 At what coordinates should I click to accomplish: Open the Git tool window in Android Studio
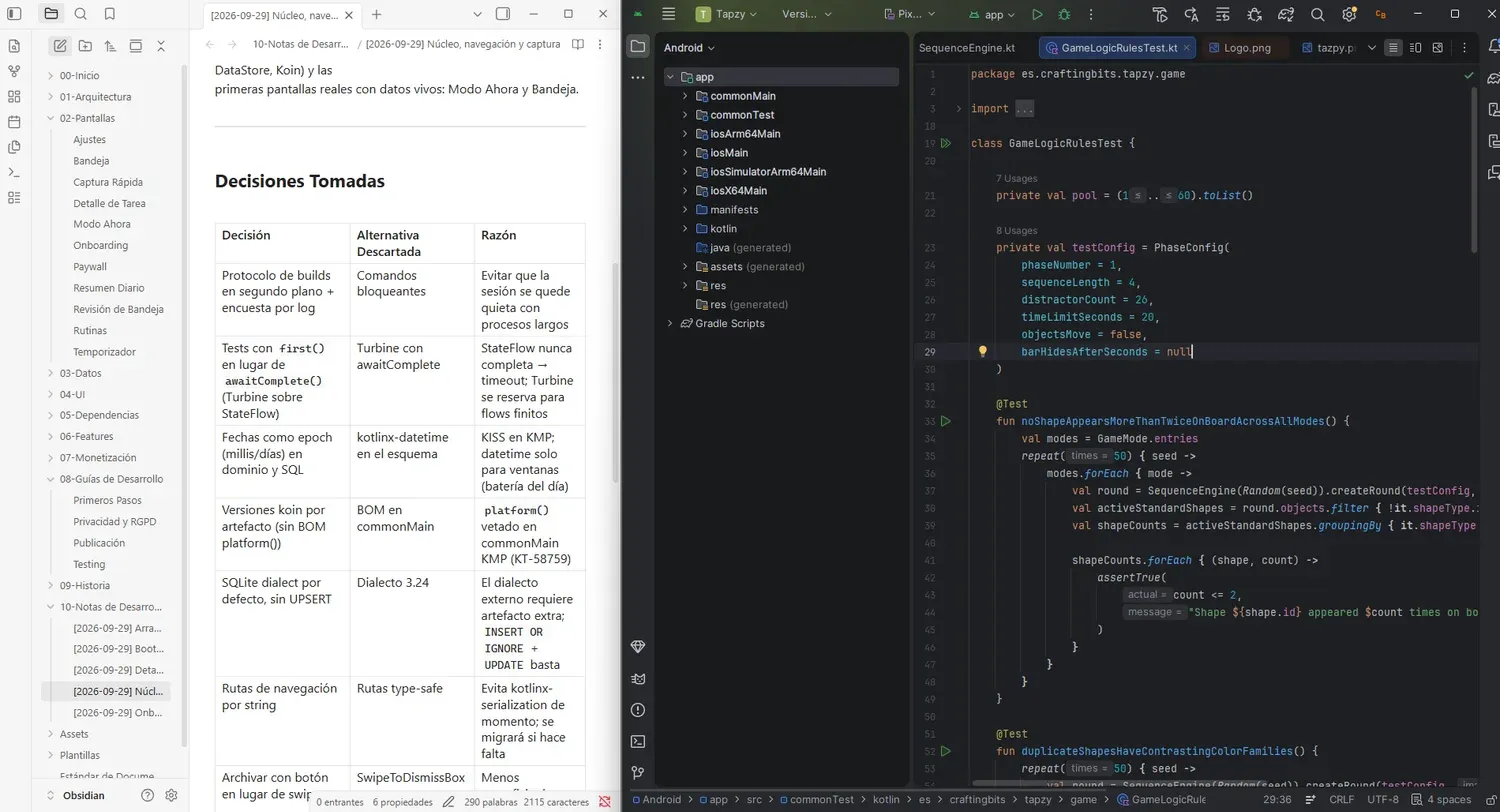(638, 772)
